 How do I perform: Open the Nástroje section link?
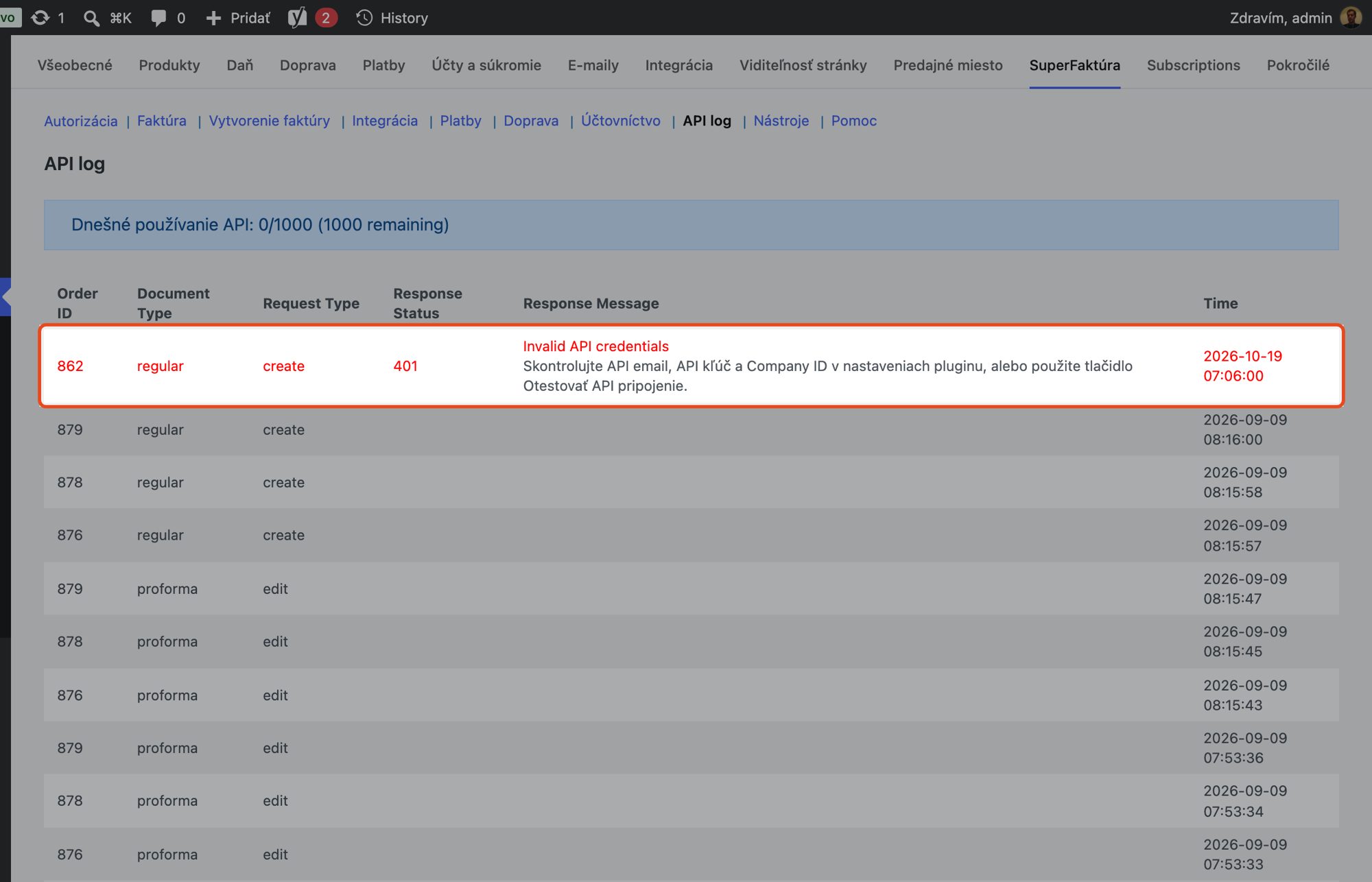click(781, 121)
